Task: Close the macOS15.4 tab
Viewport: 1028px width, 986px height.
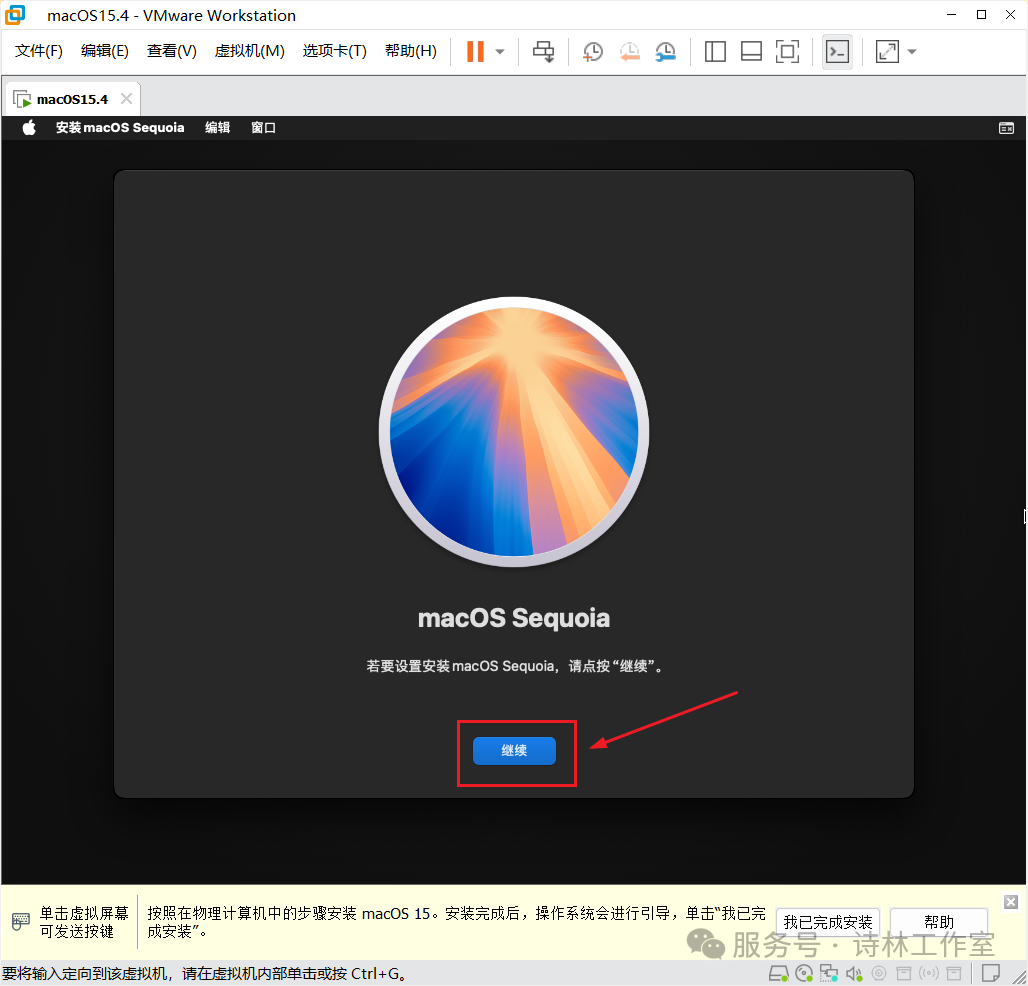Action: click(x=127, y=99)
